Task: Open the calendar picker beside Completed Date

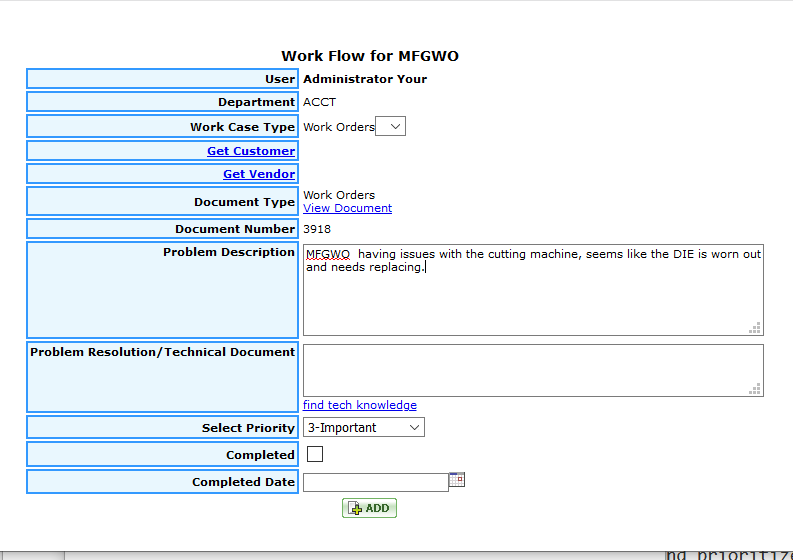Action: click(457, 480)
